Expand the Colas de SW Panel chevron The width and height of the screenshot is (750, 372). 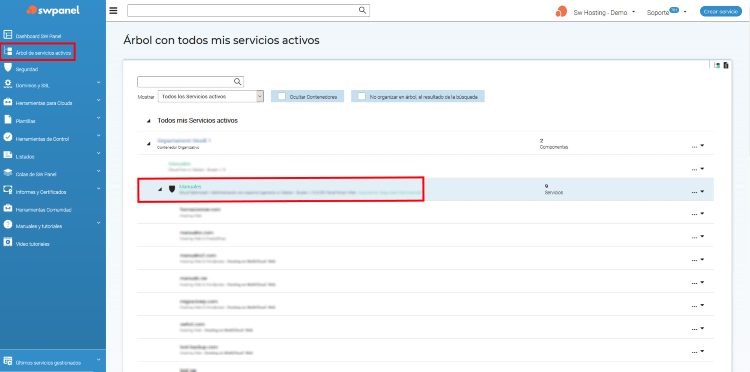pos(99,171)
